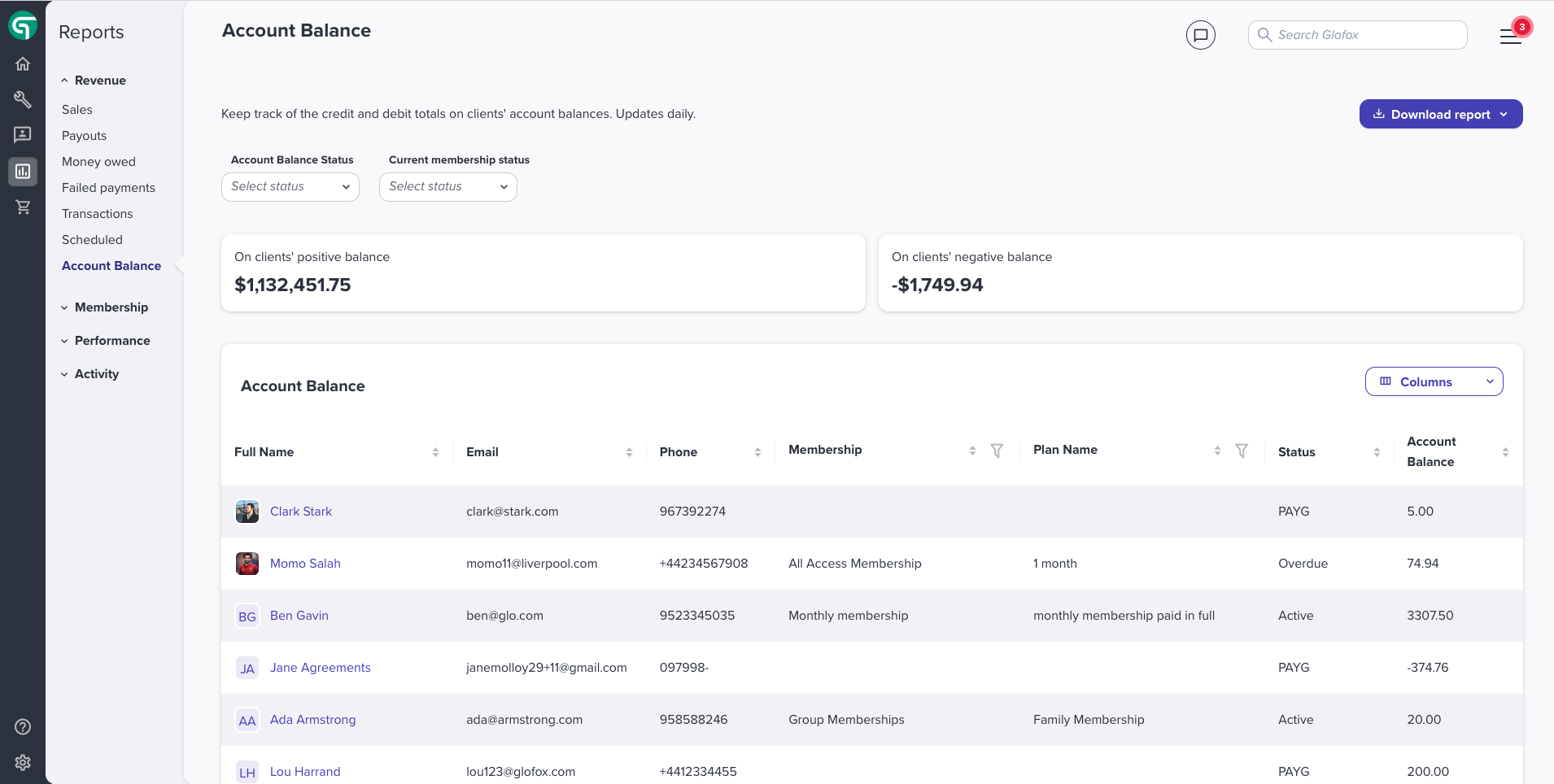Open hamburger menu with notification badge
This screenshot has height=784, width=1554.
1512,36
